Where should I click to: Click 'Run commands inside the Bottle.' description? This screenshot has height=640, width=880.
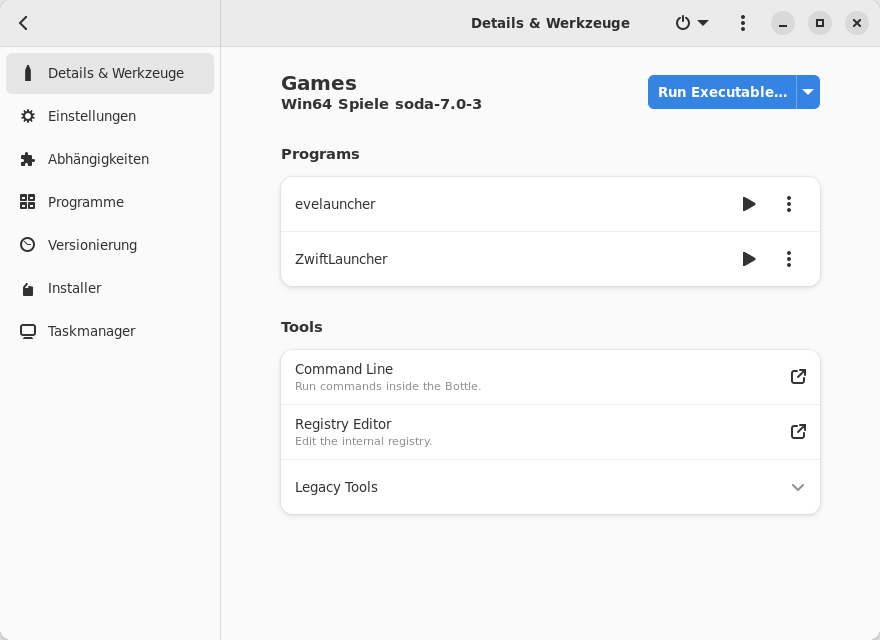tap(388, 386)
